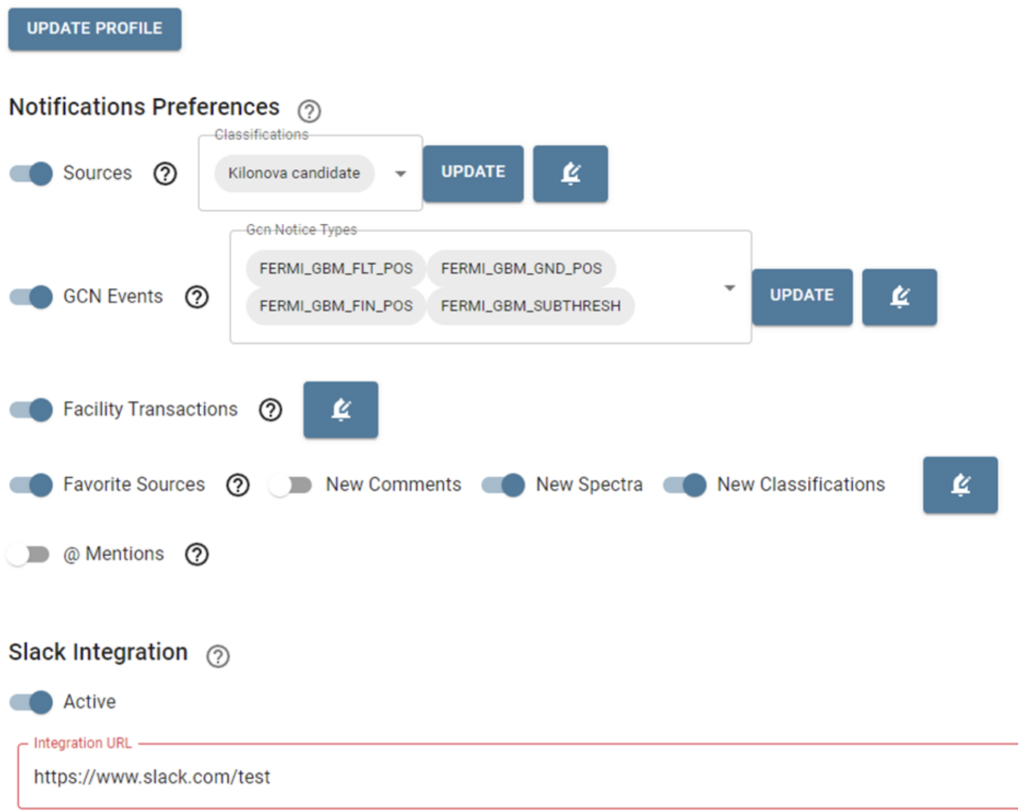Click the Sources help question mark
The height and width of the screenshot is (812, 1020).
click(x=164, y=173)
